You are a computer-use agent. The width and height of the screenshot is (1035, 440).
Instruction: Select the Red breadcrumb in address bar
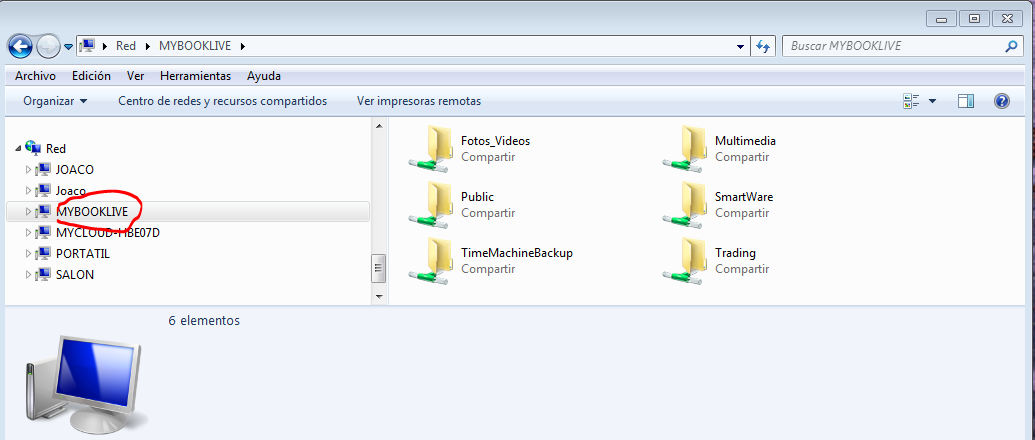click(125, 46)
